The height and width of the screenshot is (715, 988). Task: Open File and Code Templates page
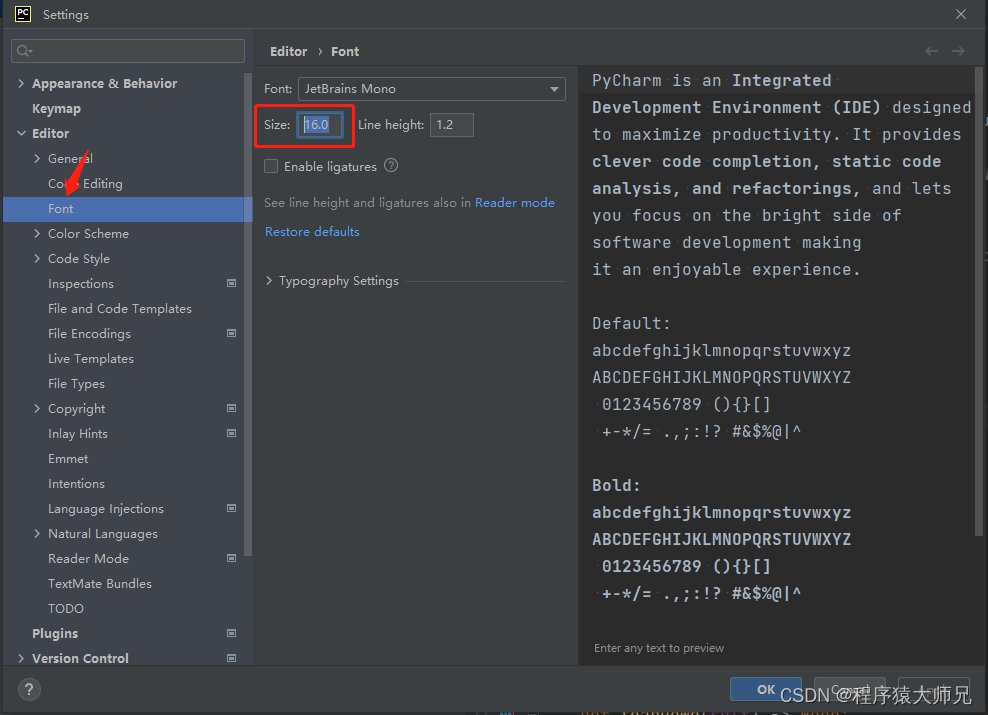(x=120, y=309)
